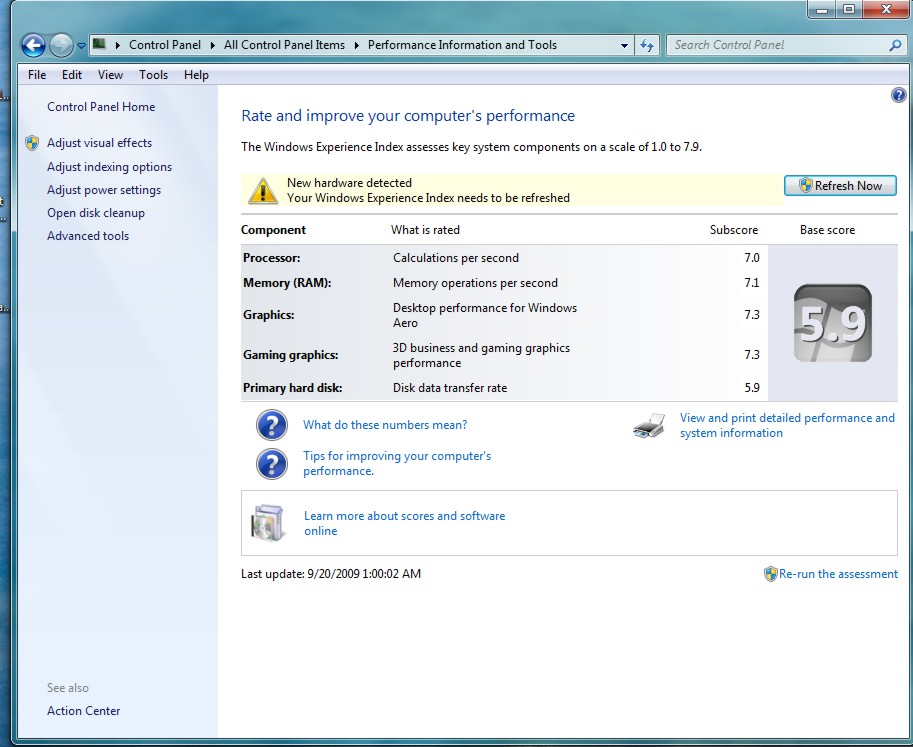Expand the arrow before Control Panel breadcrumb
Screen dimensions: 913x747
[x=118, y=45]
